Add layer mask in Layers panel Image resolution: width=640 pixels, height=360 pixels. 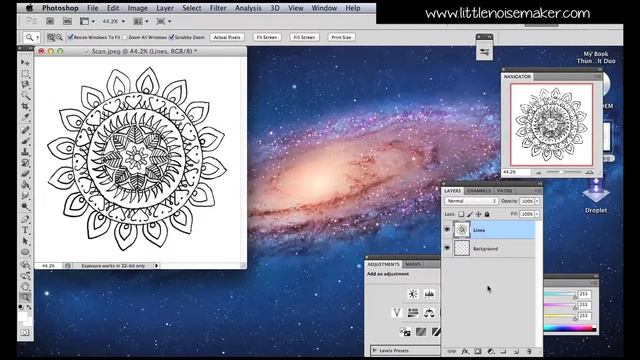coord(478,351)
